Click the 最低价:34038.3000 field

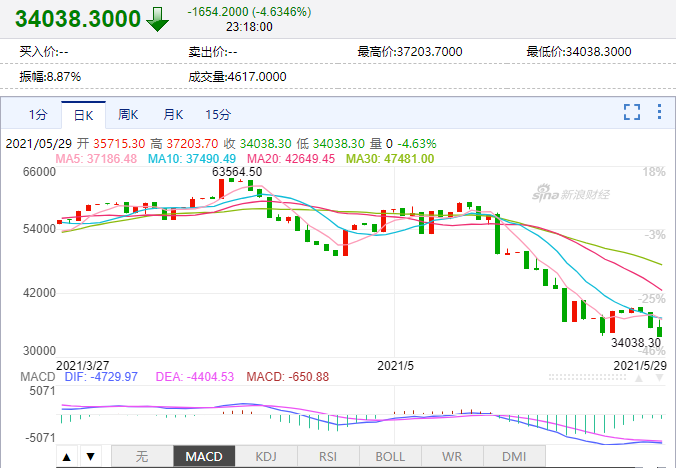click(579, 52)
